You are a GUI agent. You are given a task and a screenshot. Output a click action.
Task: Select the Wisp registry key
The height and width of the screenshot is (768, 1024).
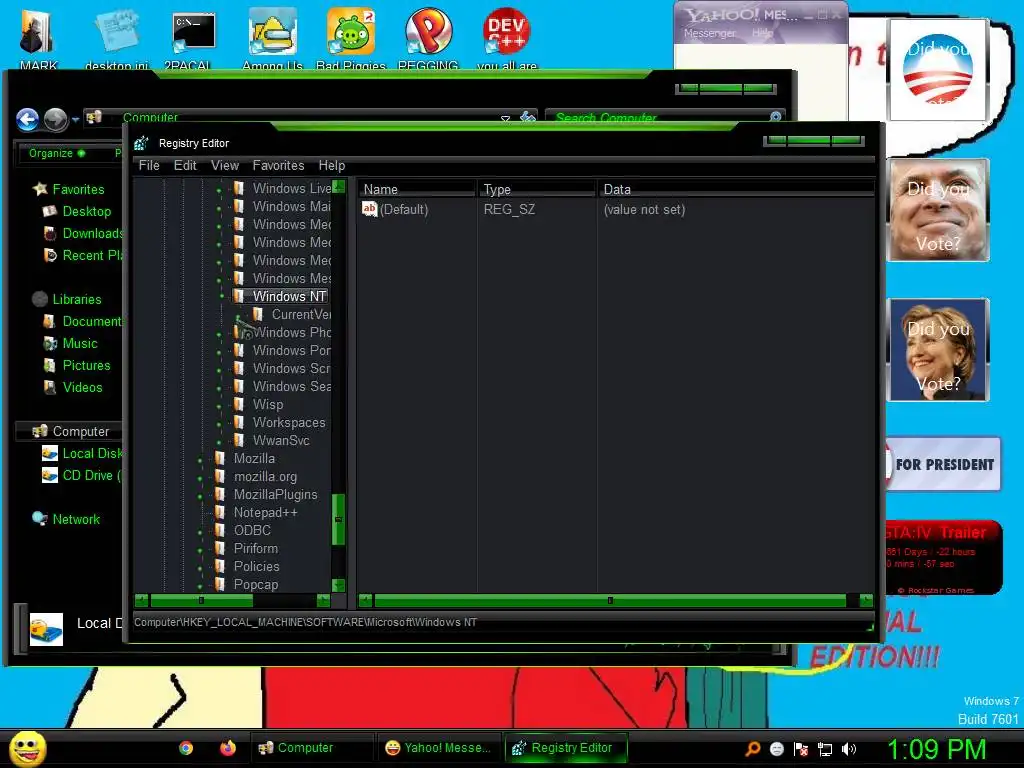click(x=268, y=404)
